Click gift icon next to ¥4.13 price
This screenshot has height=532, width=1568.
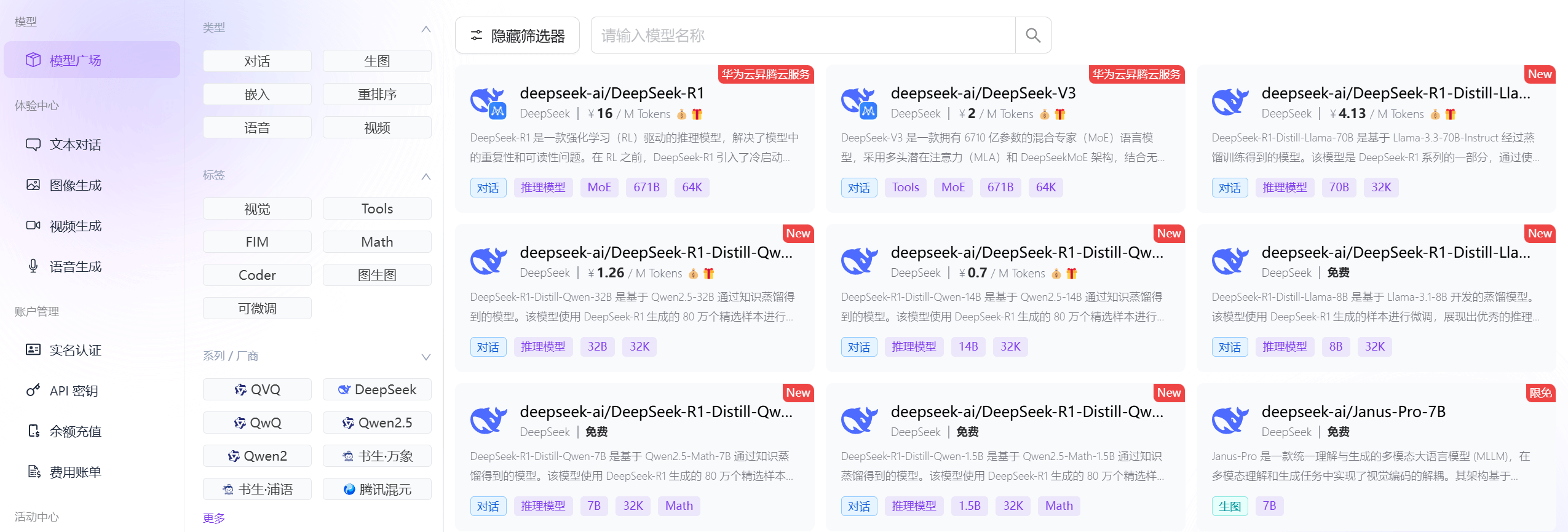coord(1451,114)
